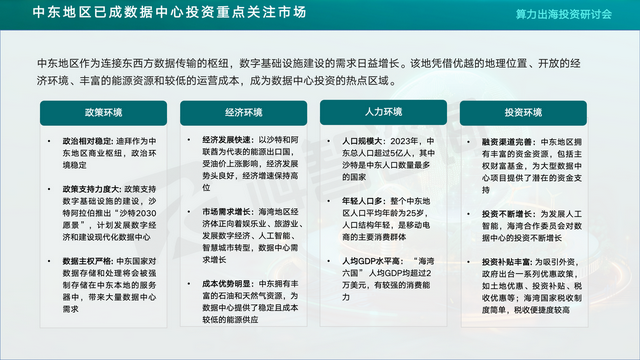Click the 算力出海投资研讨会 label in the header

[563, 14]
